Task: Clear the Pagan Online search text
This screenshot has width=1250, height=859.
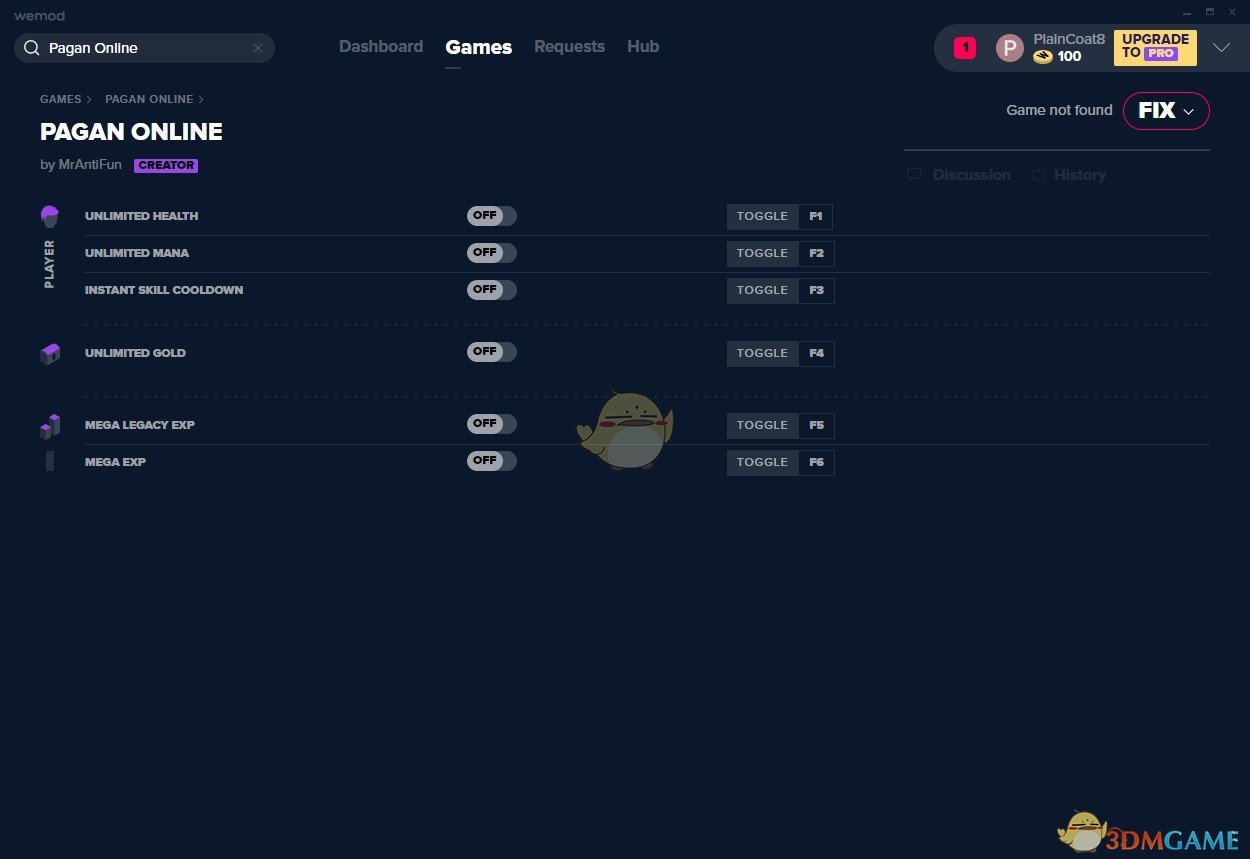Action: [x=258, y=48]
